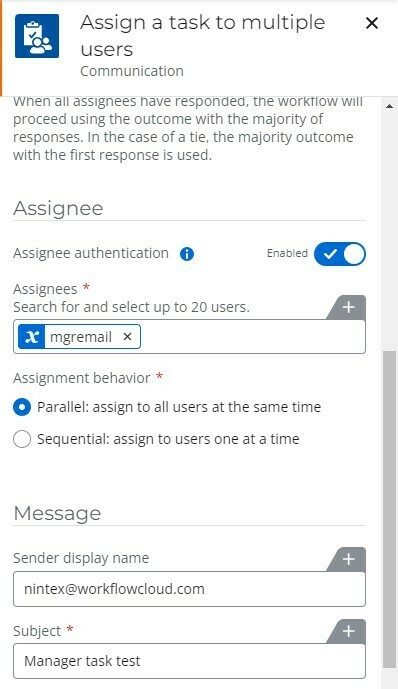Click the variable icon on mgremail tag
398x689 pixels.
[32, 337]
